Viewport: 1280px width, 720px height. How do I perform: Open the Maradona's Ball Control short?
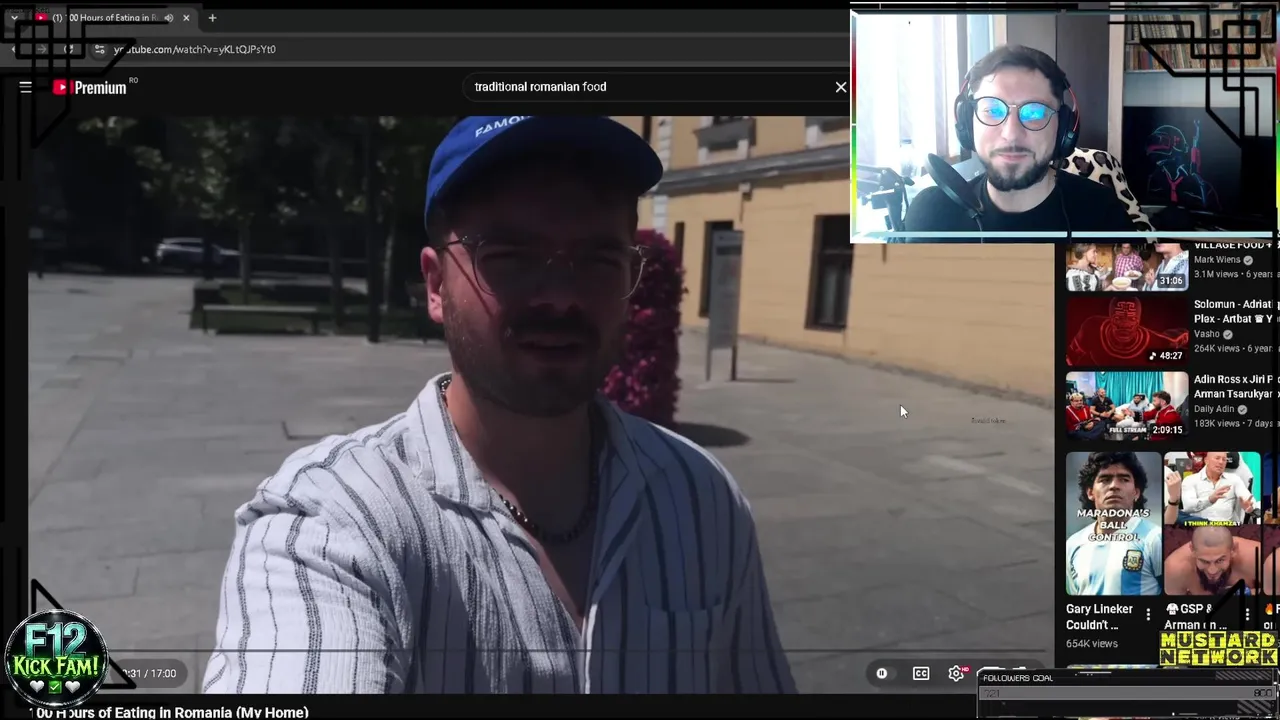click(x=1113, y=524)
